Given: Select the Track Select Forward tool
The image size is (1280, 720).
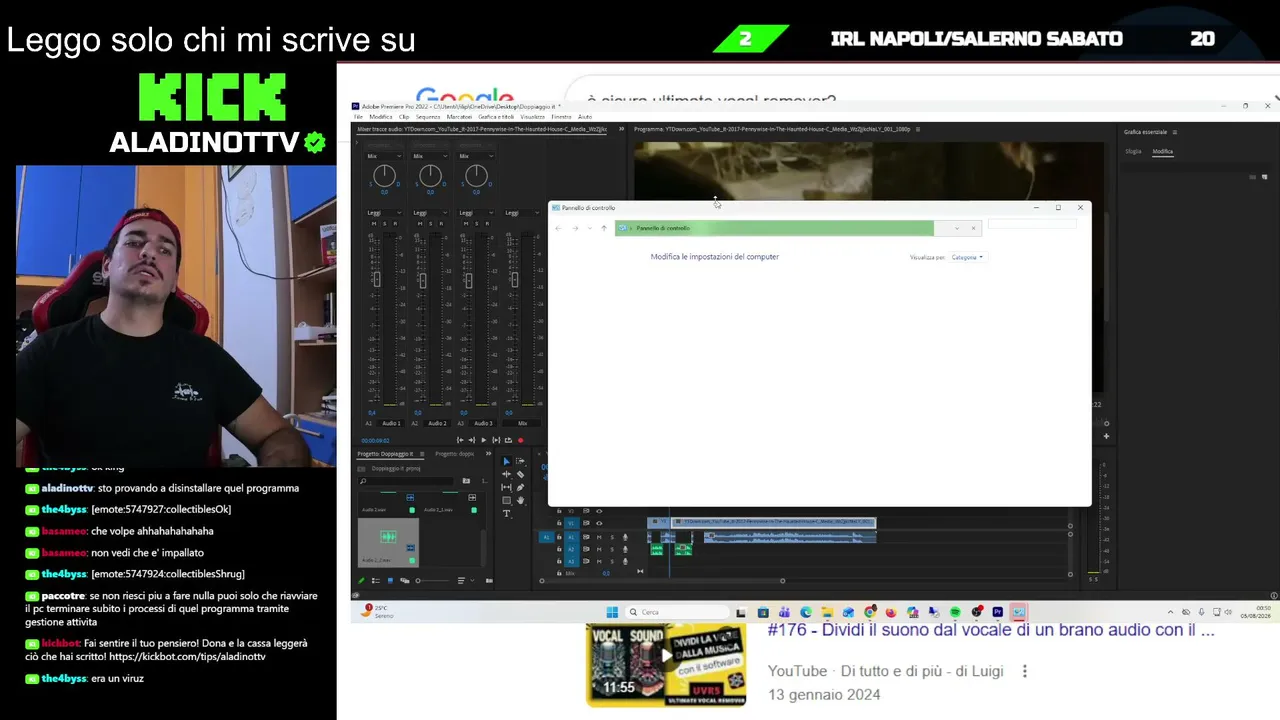Looking at the screenshot, I should point(520,461).
